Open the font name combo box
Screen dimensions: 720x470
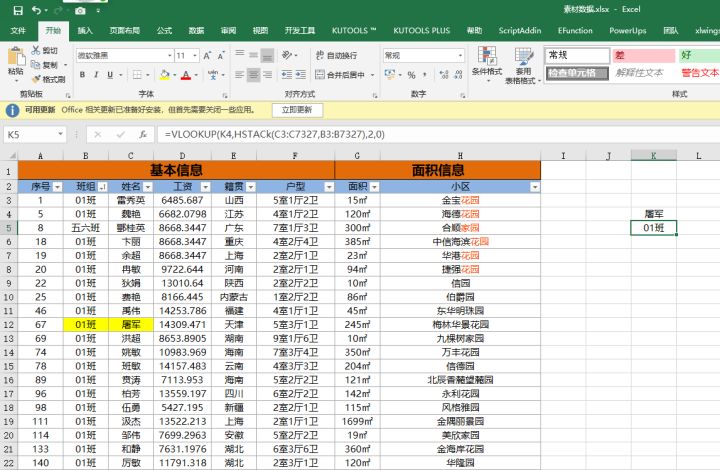pos(124,56)
